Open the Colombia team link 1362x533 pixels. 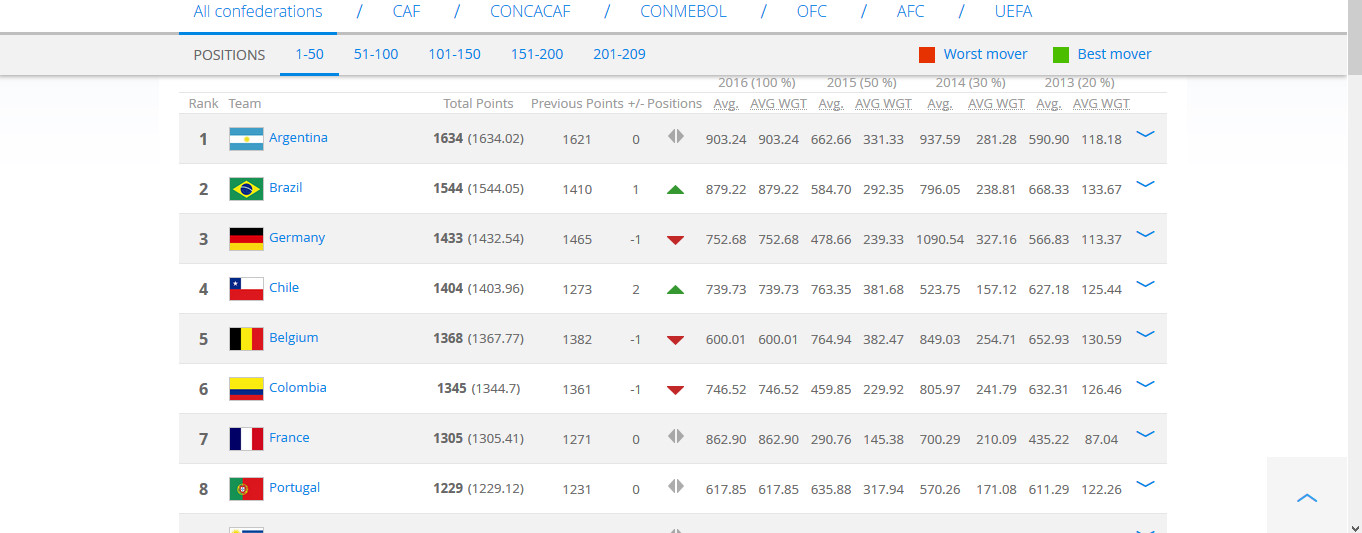(x=298, y=388)
